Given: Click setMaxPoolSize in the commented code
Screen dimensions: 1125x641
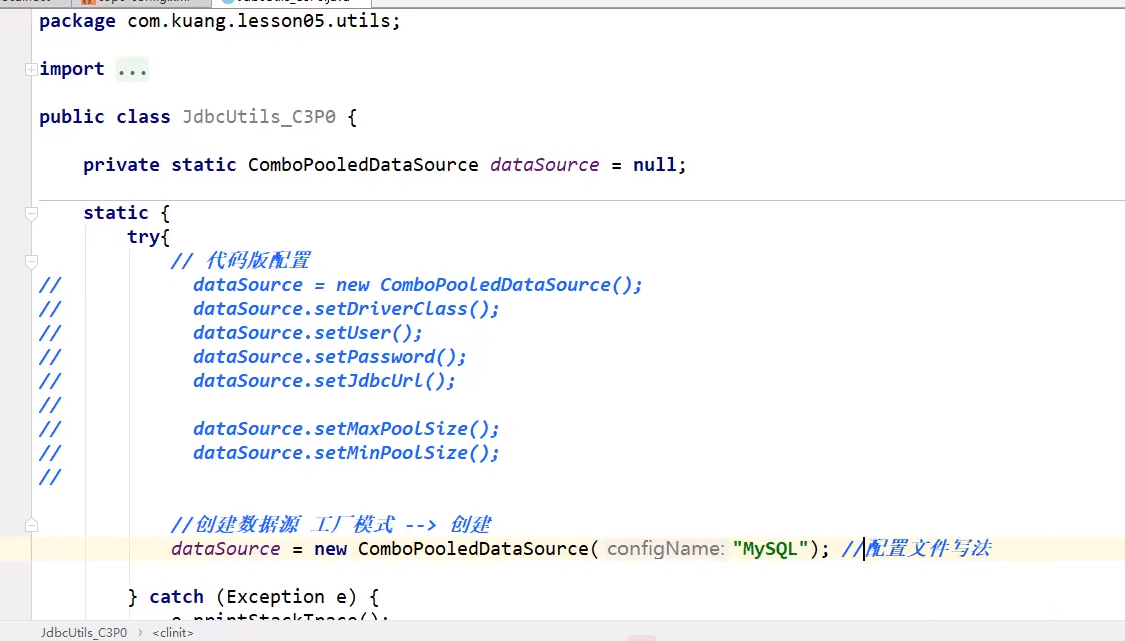Looking at the screenshot, I should (x=390, y=429).
